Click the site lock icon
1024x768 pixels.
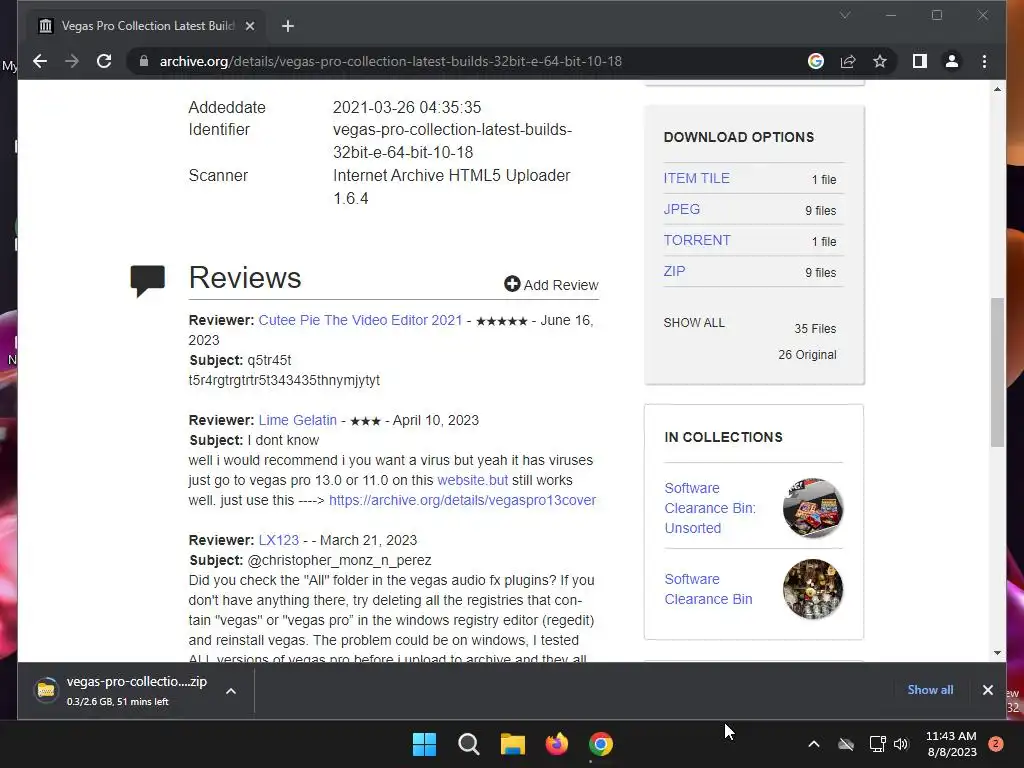coord(144,61)
